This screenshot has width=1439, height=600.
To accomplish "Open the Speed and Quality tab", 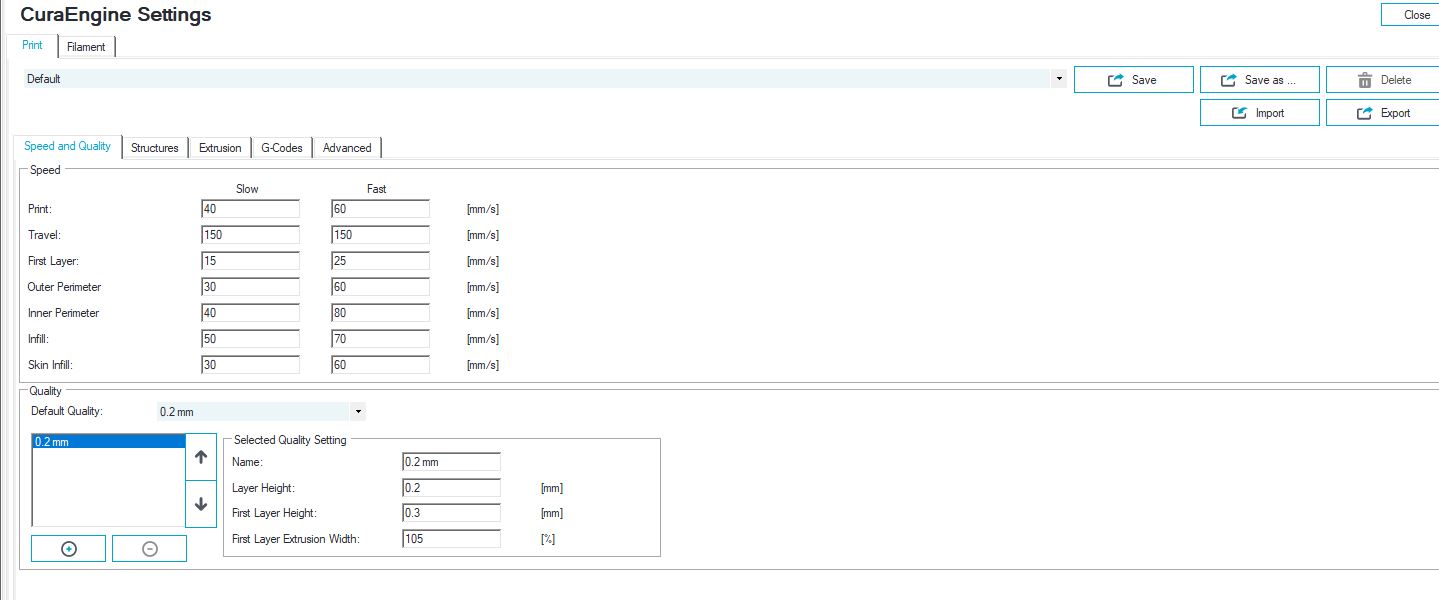I will coord(68,146).
